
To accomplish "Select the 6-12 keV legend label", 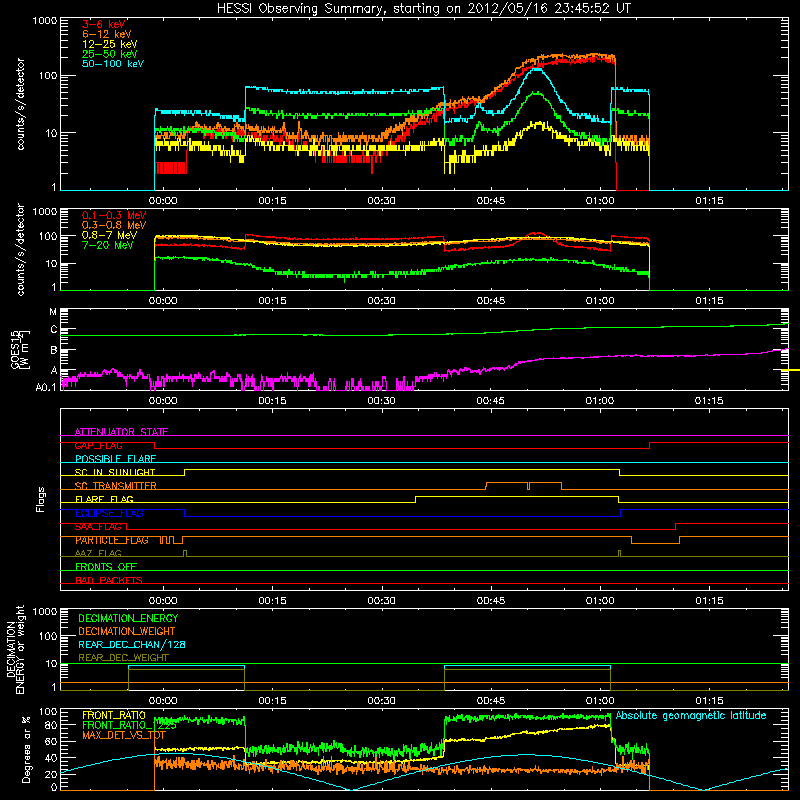I will 107,34.
